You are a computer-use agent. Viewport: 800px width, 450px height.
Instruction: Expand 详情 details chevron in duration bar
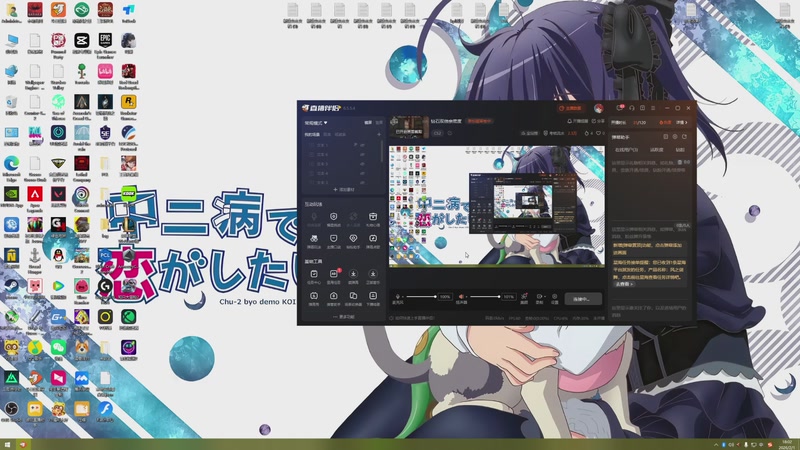682,122
